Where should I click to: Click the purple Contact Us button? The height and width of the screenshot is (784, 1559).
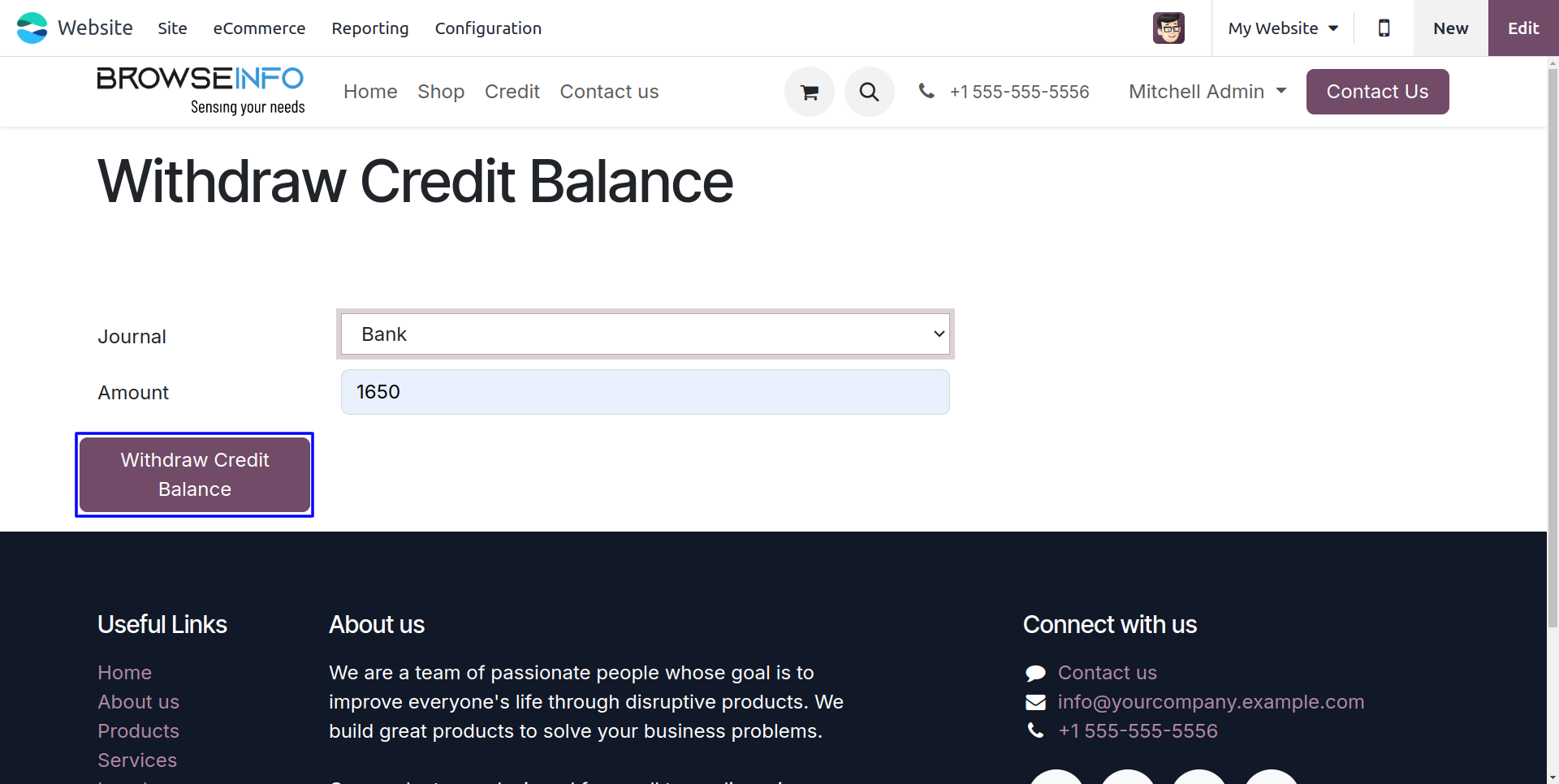coord(1377,92)
